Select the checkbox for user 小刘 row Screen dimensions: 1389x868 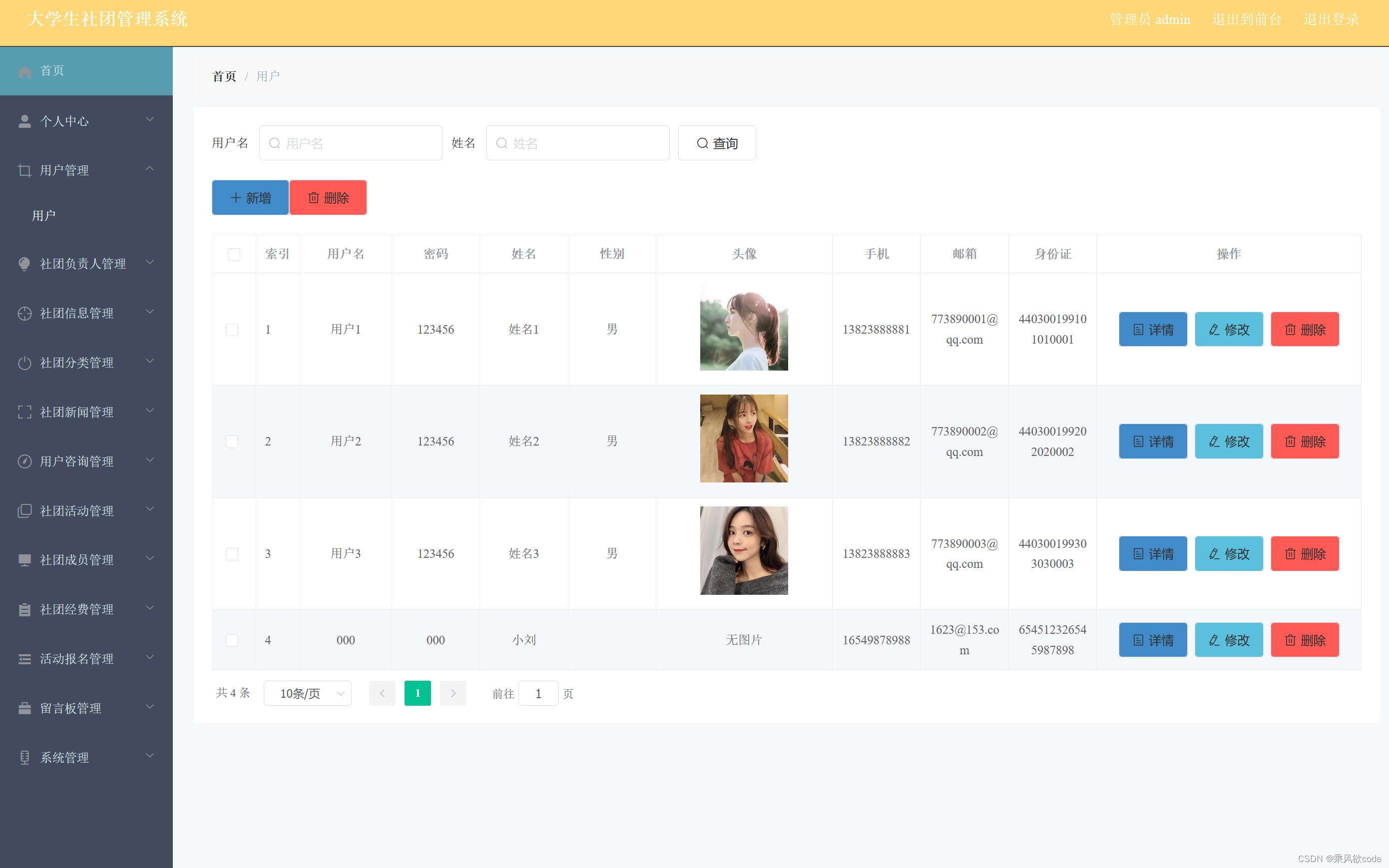232,640
